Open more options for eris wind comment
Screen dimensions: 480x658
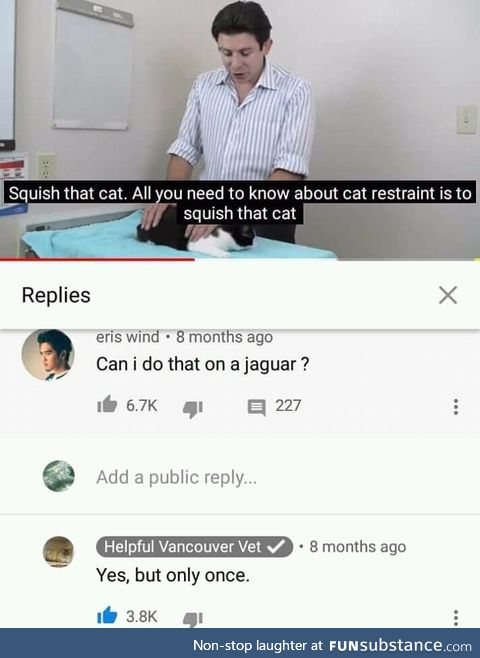point(456,407)
